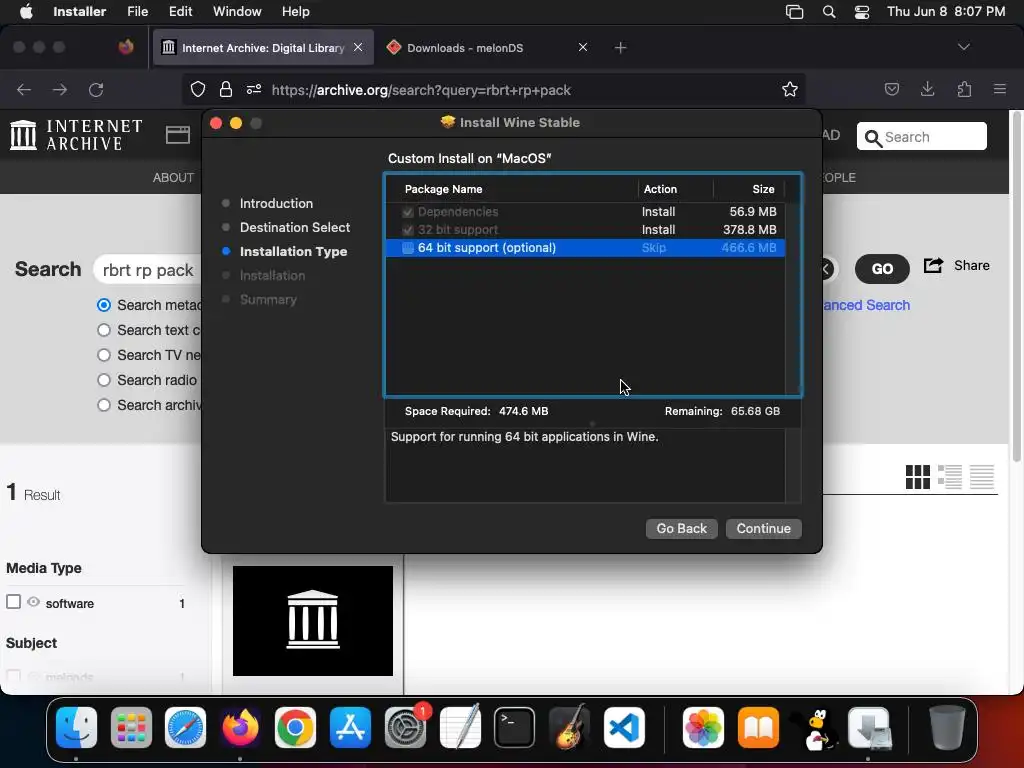Open the Firefox downloads panel
The image size is (1024, 768).
coord(927,89)
